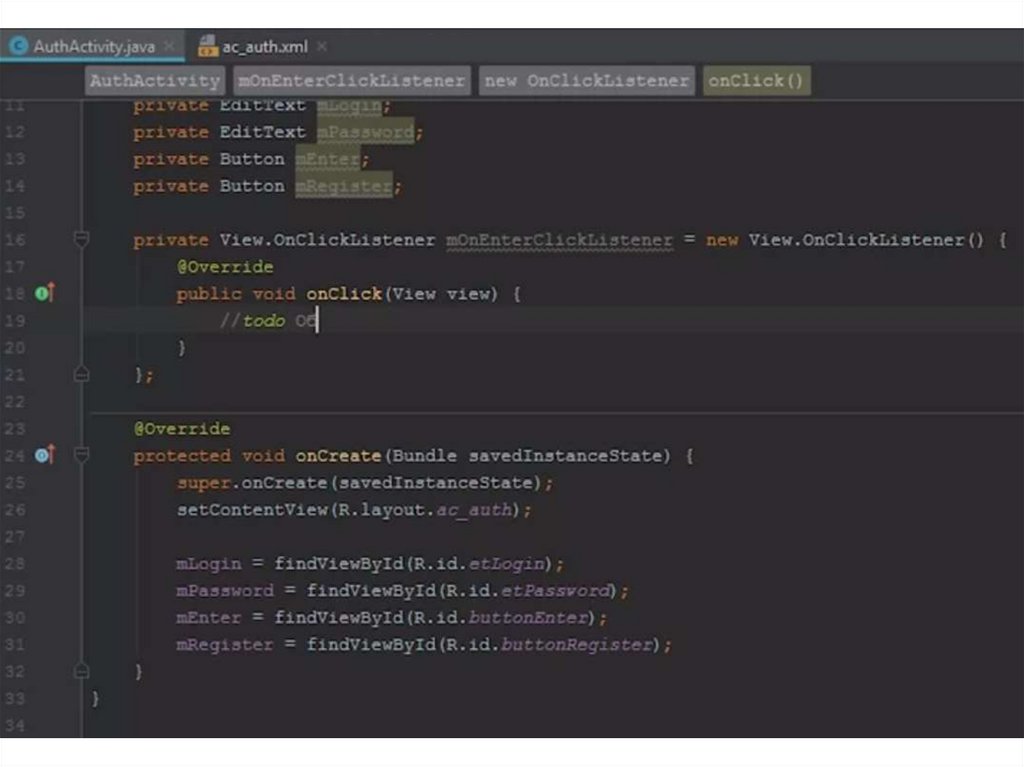1024x767 pixels.
Task: Click etPassword id reference
Action: pyautogui.click(x=555, y=591)
